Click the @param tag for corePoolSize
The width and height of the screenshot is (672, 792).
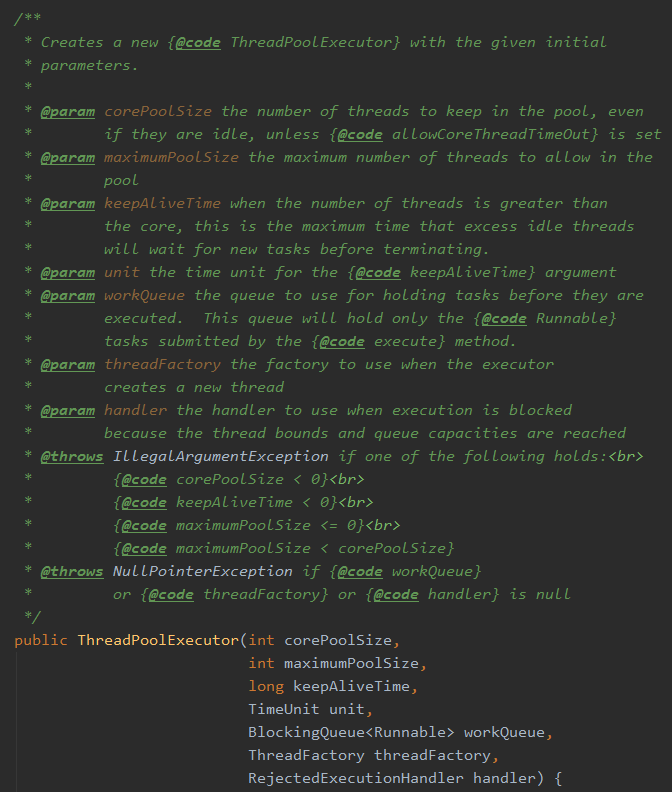point(68,111)
